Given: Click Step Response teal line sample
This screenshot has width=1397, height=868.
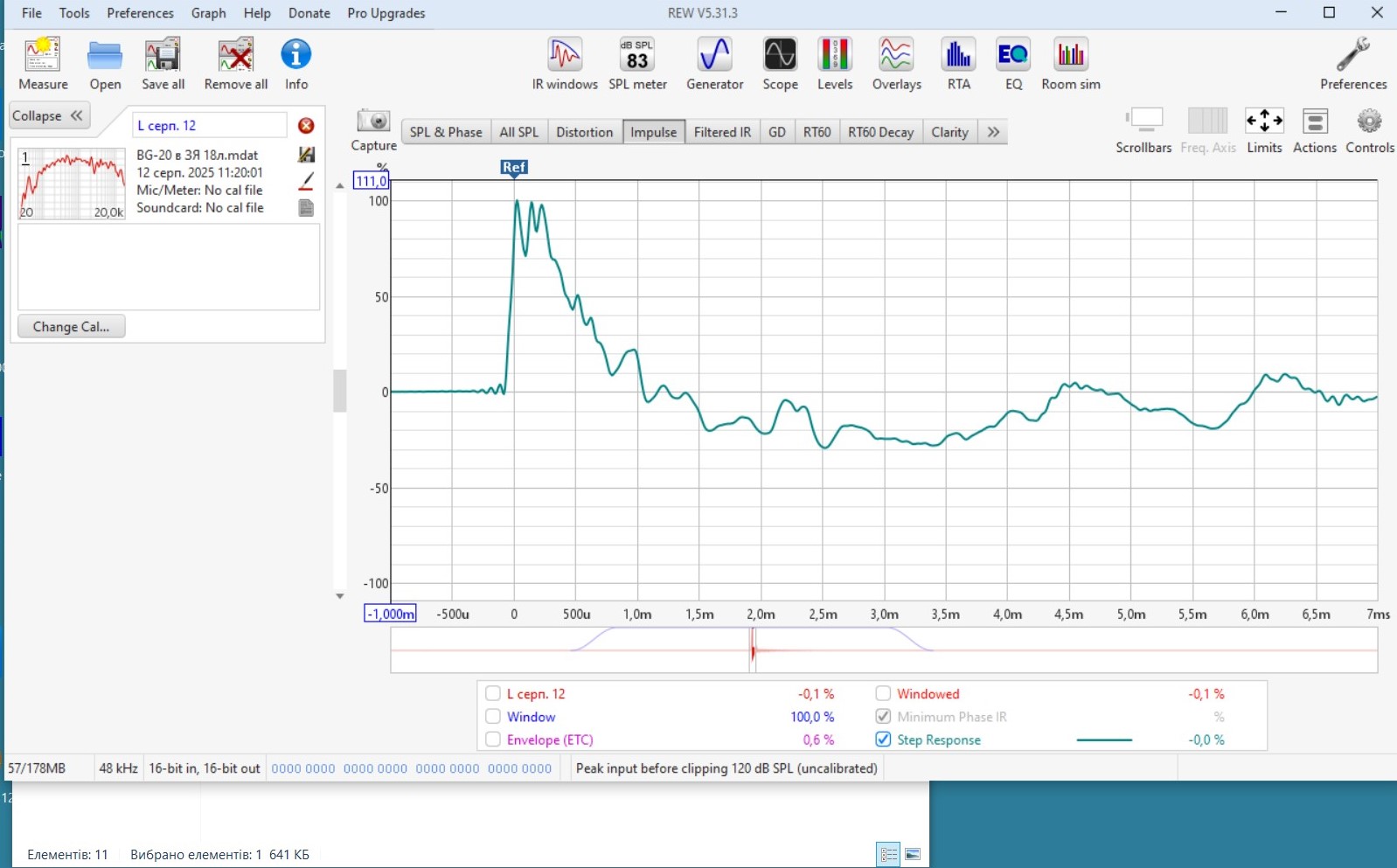Looking at the screenshot, I should pos(1104,740).
